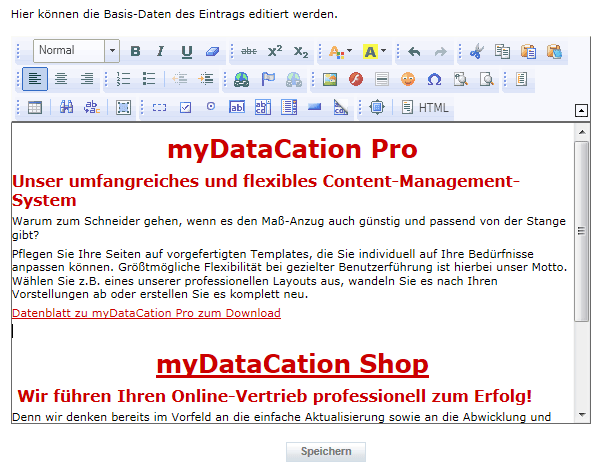
Task: Switch to HTML source view
Action: (x=425, y=108)
